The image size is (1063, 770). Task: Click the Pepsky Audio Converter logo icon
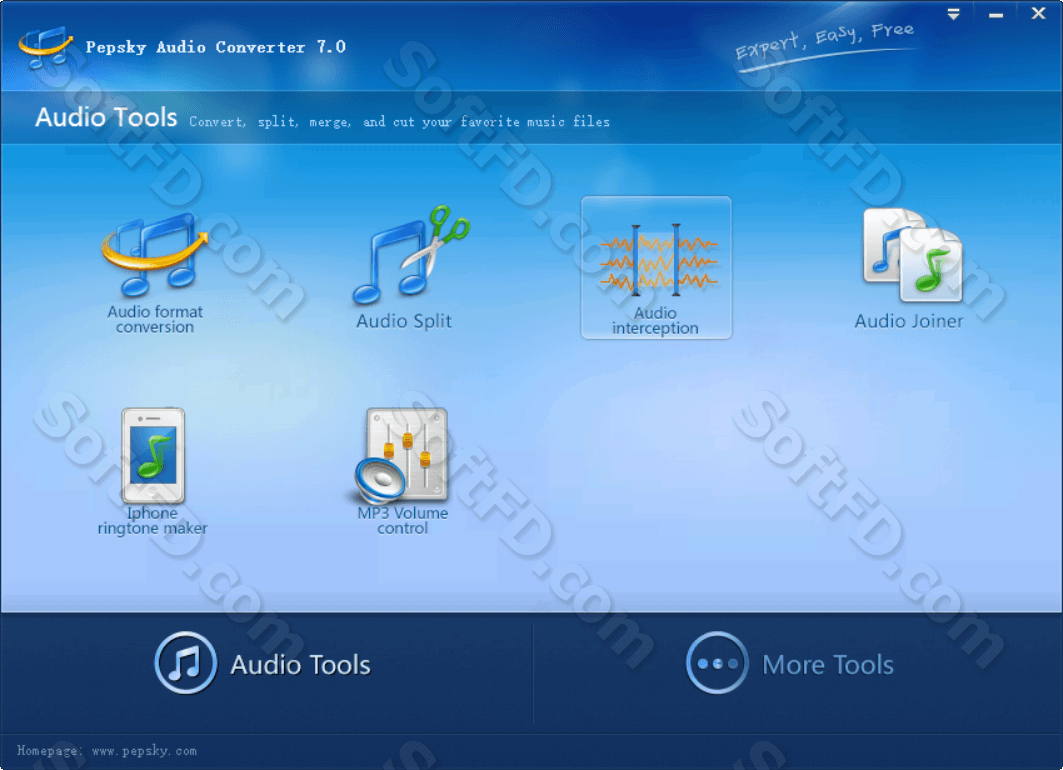(45, 47)
